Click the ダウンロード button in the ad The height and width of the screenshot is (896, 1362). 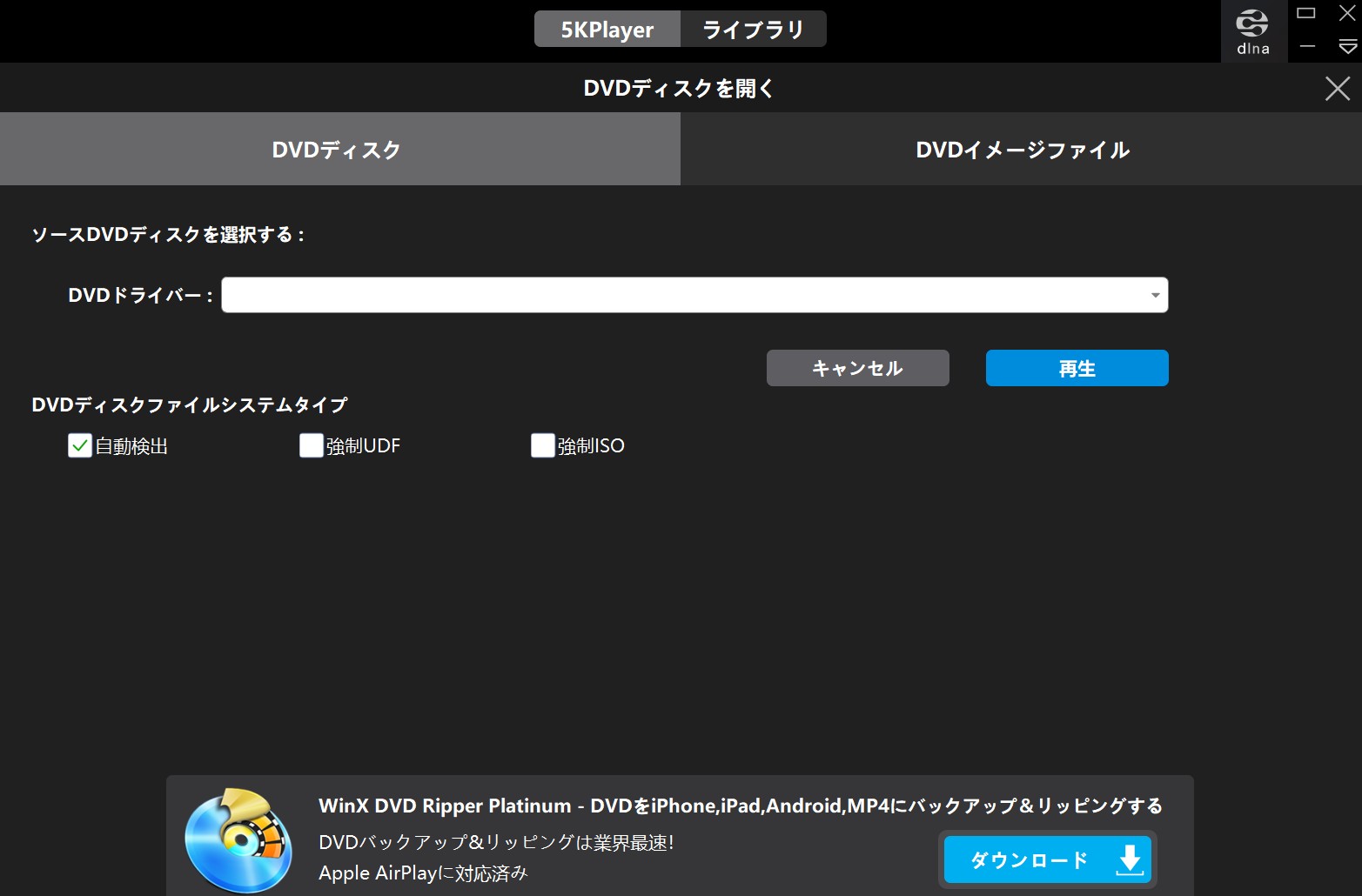coord(1048,859)
